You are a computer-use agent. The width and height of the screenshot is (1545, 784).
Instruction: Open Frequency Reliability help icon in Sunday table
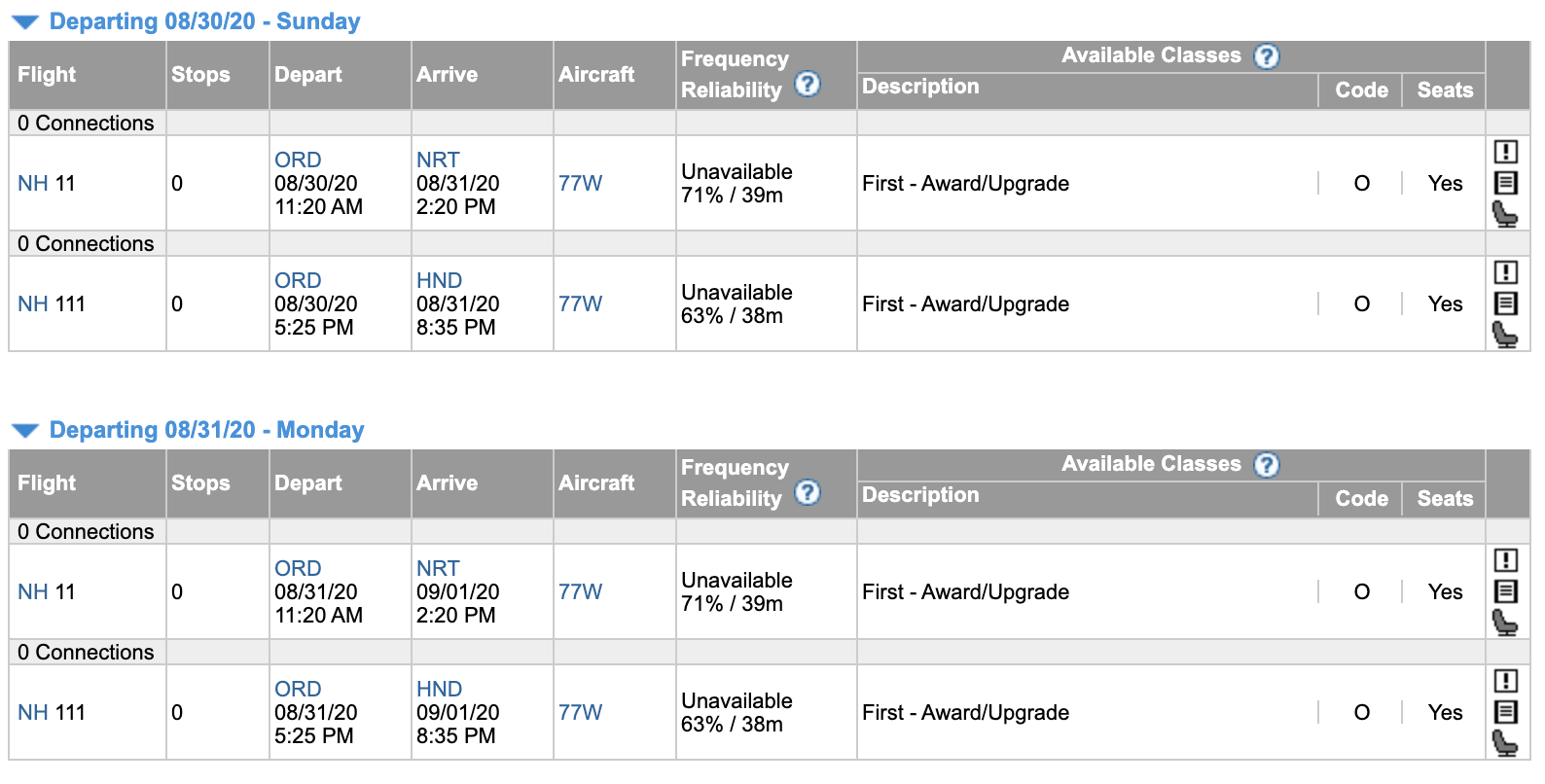pos(807,85)
